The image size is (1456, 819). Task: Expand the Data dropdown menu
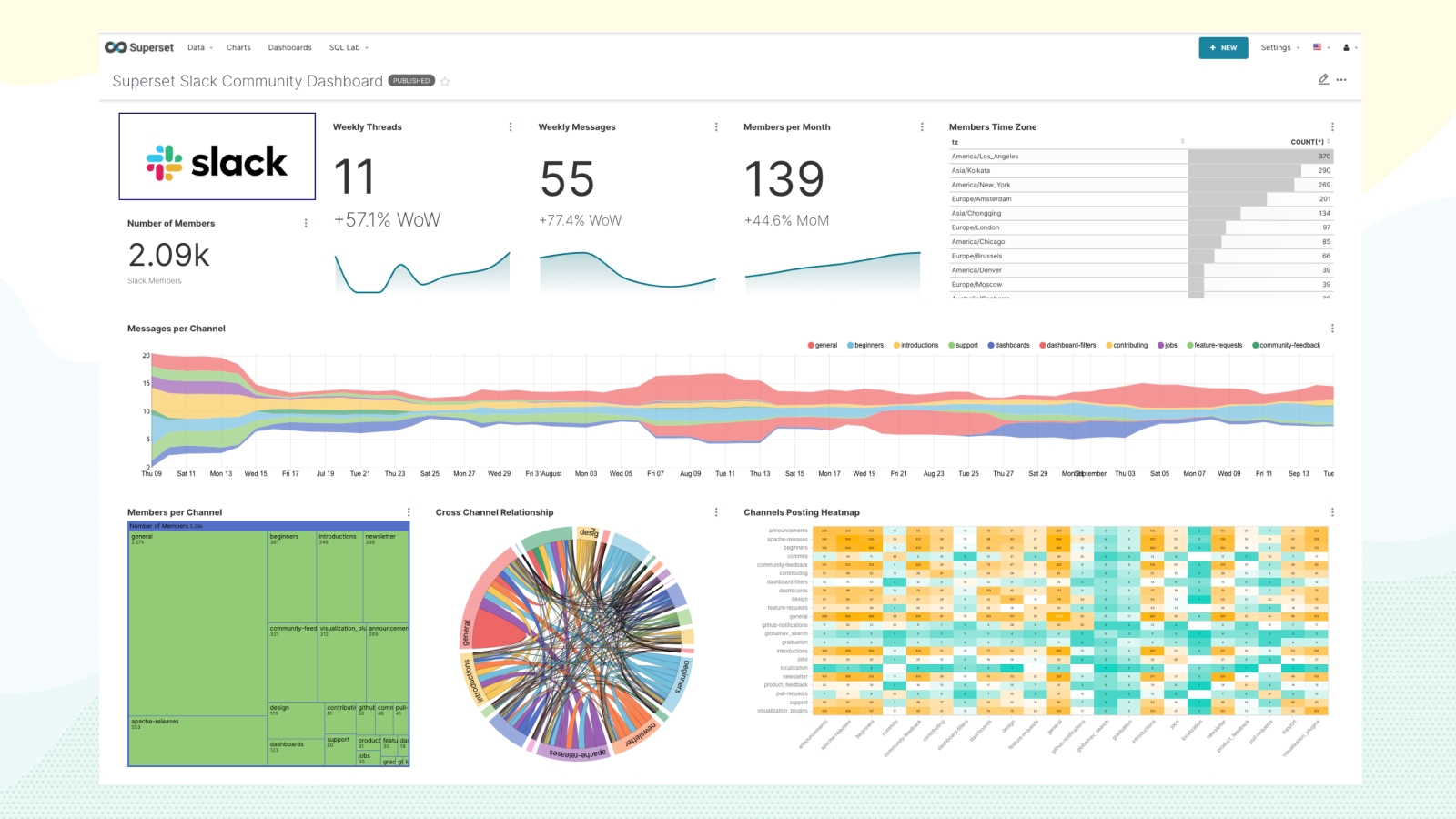199,47
